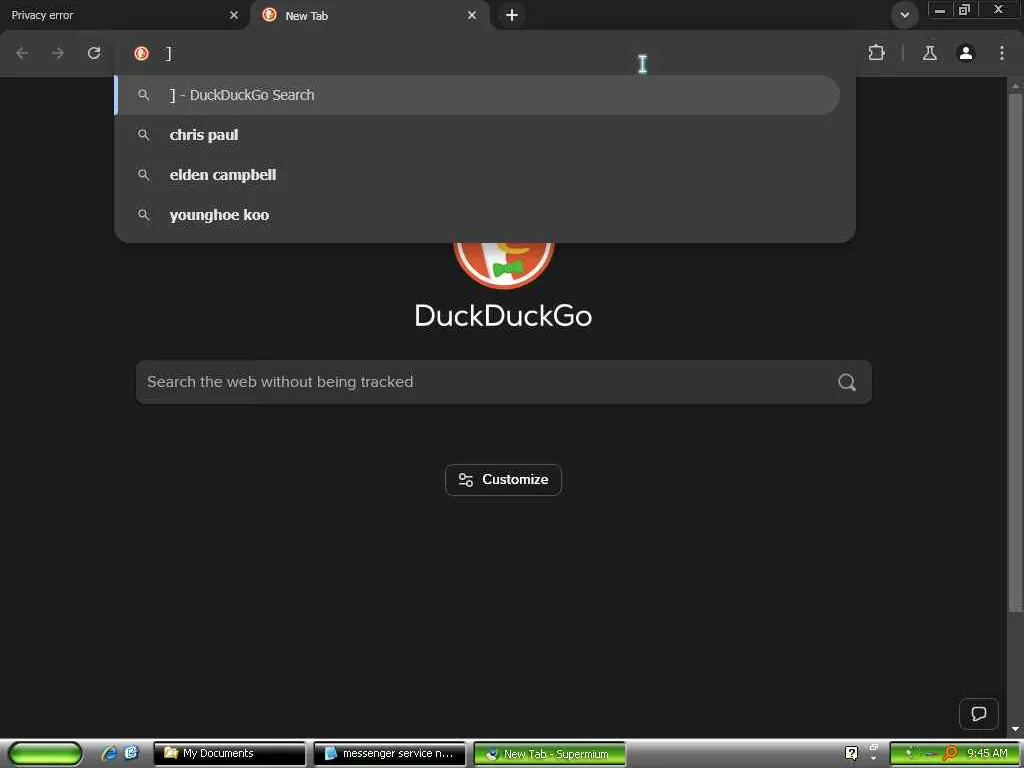Close the Privacy error tab
Screen dimensions: 1024x768
click(x=234, y=15)
